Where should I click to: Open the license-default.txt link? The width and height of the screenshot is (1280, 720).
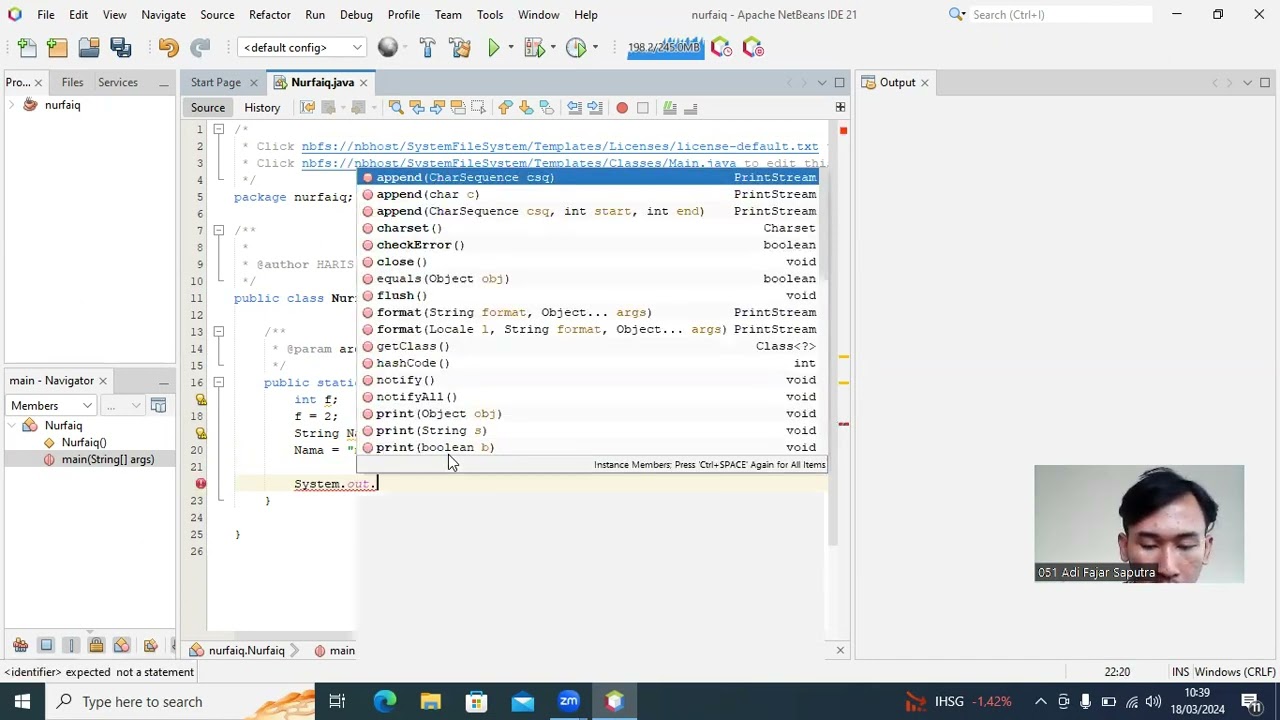point(560,146)
